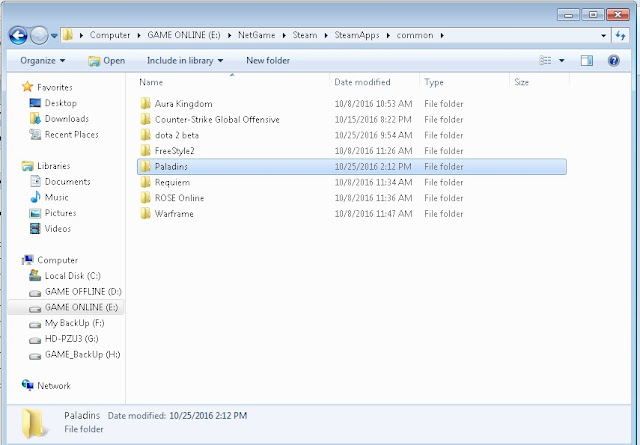Open the Documents library
Image resolution: width=640 pixels, height=445 pixels.
60,181
